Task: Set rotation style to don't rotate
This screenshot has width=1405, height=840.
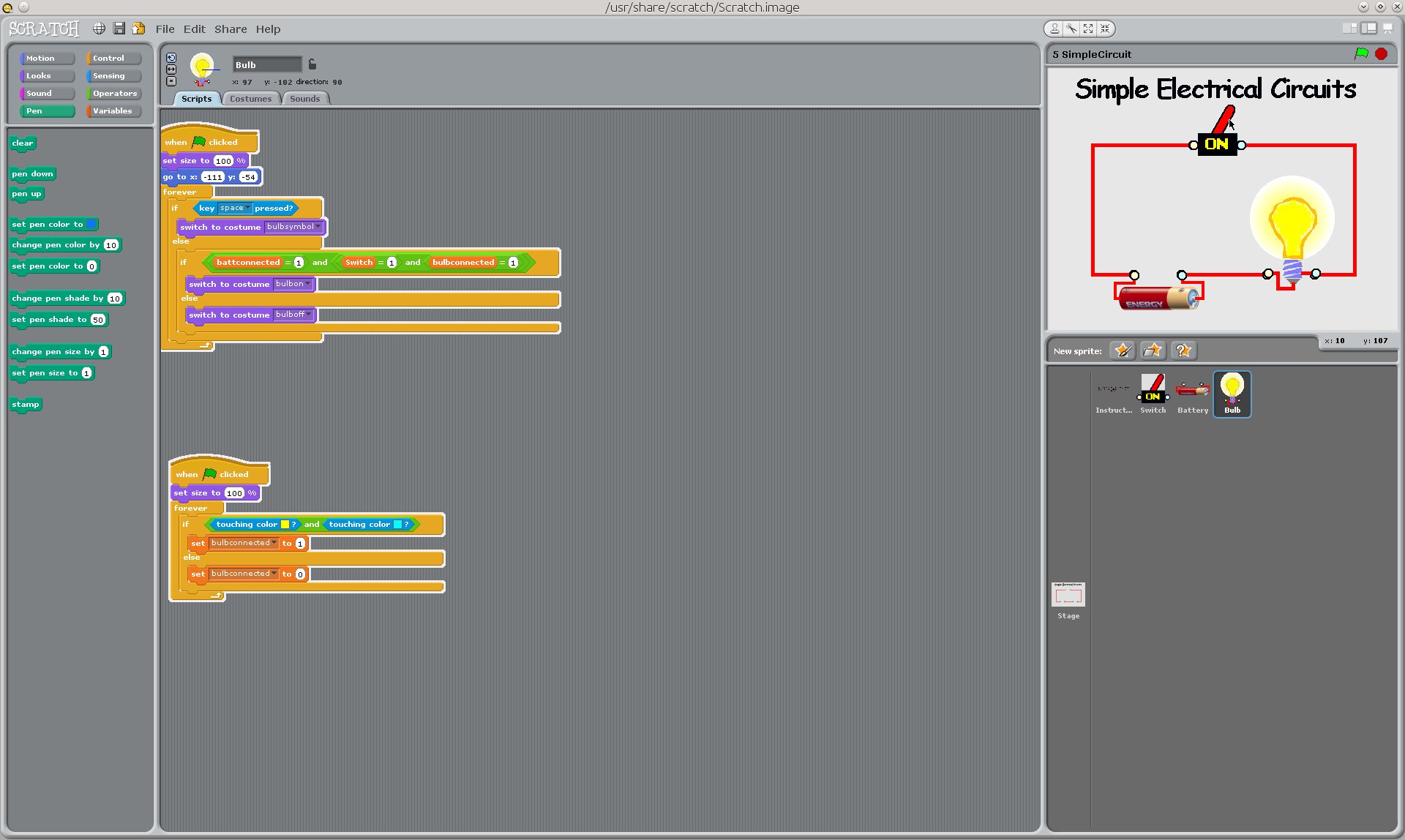Action: point(171,81)
